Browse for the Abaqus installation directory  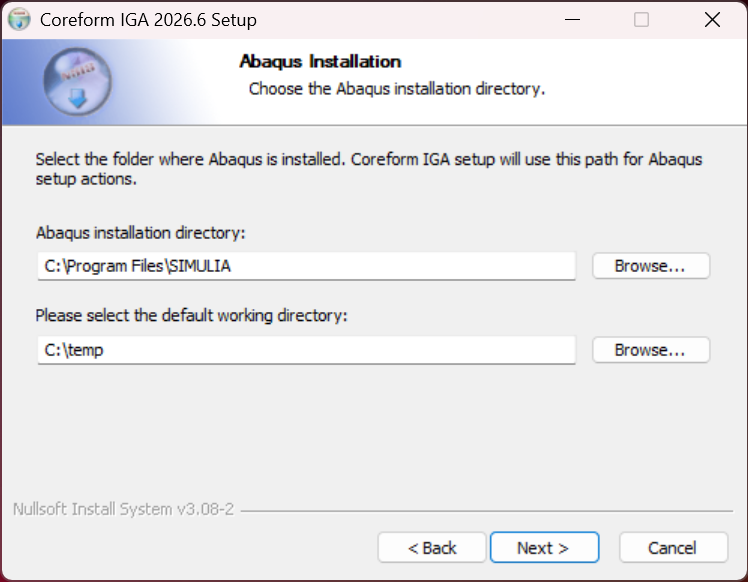pyautogui.click(x=651, y=266)
